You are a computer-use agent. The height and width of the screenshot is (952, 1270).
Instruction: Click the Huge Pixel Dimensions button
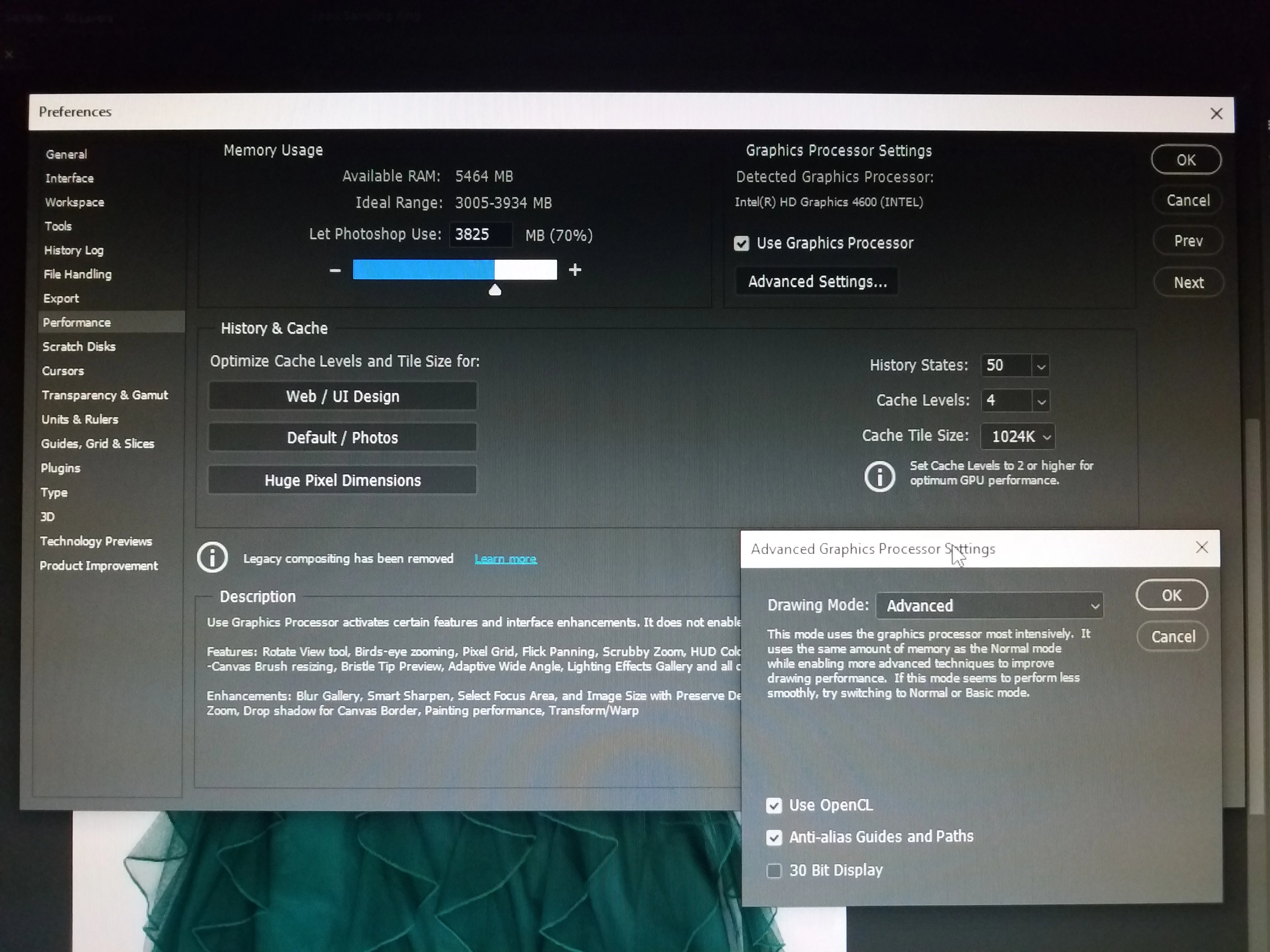pyautogui.click(x=342, y=480)
